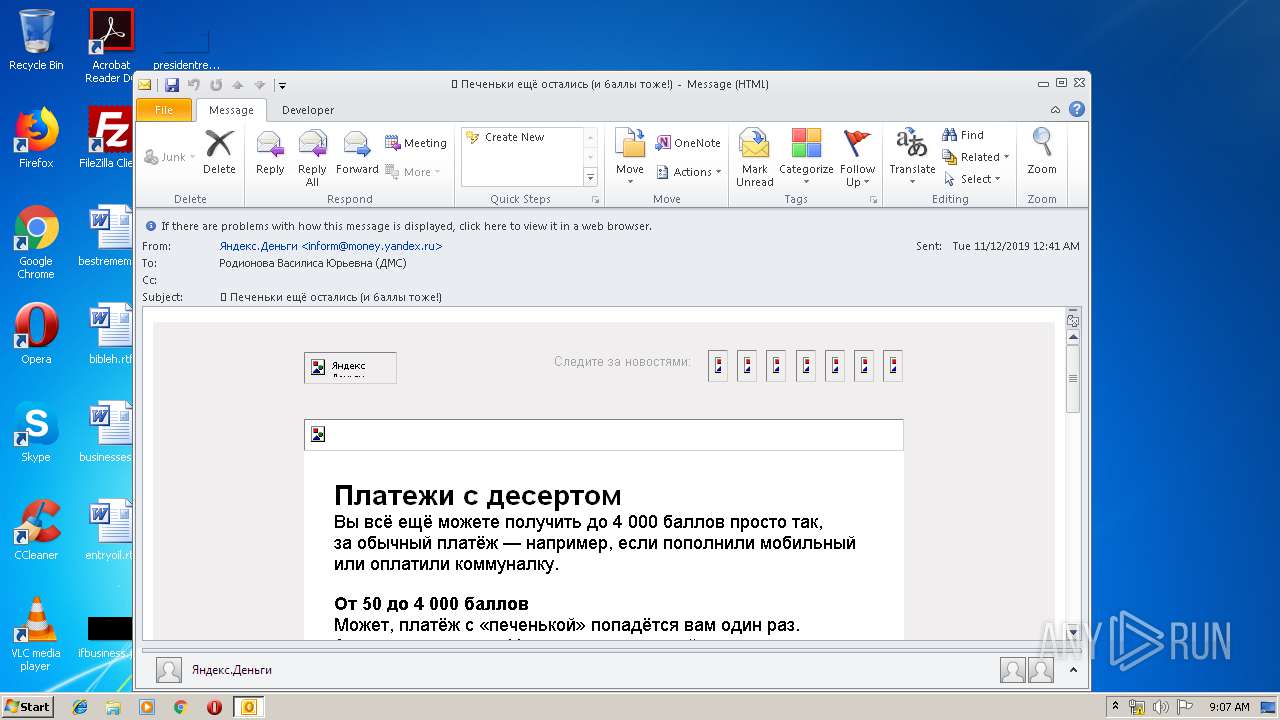Minimize the ribbon with caret button

[1056, 110]
